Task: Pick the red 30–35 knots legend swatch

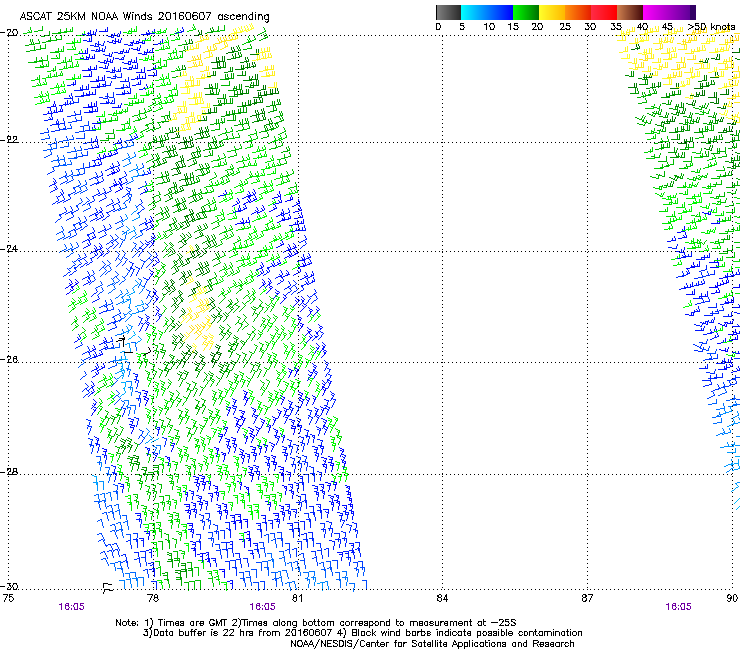Action: [604, 12]
